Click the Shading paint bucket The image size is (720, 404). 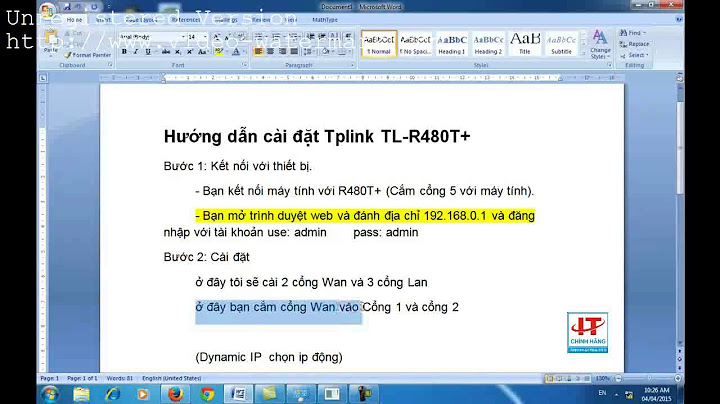click(324, 51)
